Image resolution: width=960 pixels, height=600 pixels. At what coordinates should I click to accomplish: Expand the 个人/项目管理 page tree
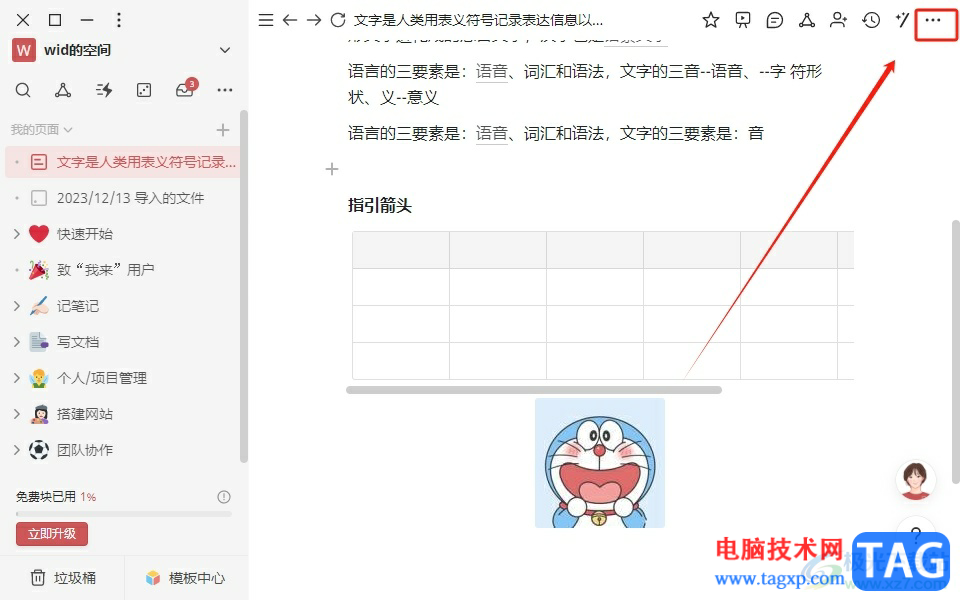17,378
